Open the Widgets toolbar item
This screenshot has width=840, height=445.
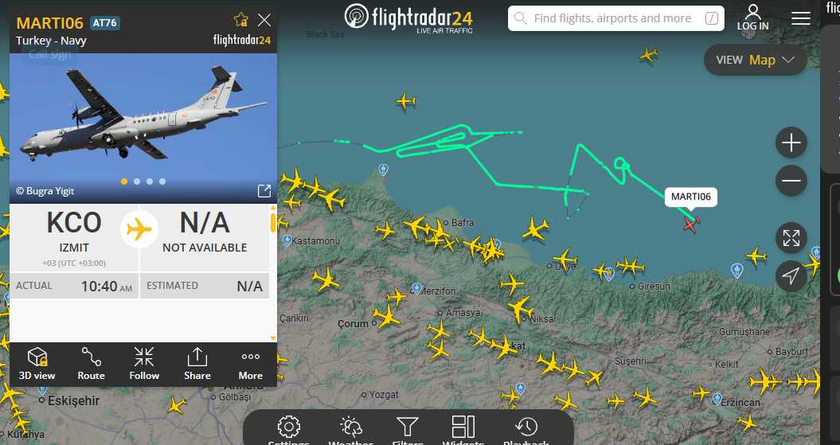point(463,431)
